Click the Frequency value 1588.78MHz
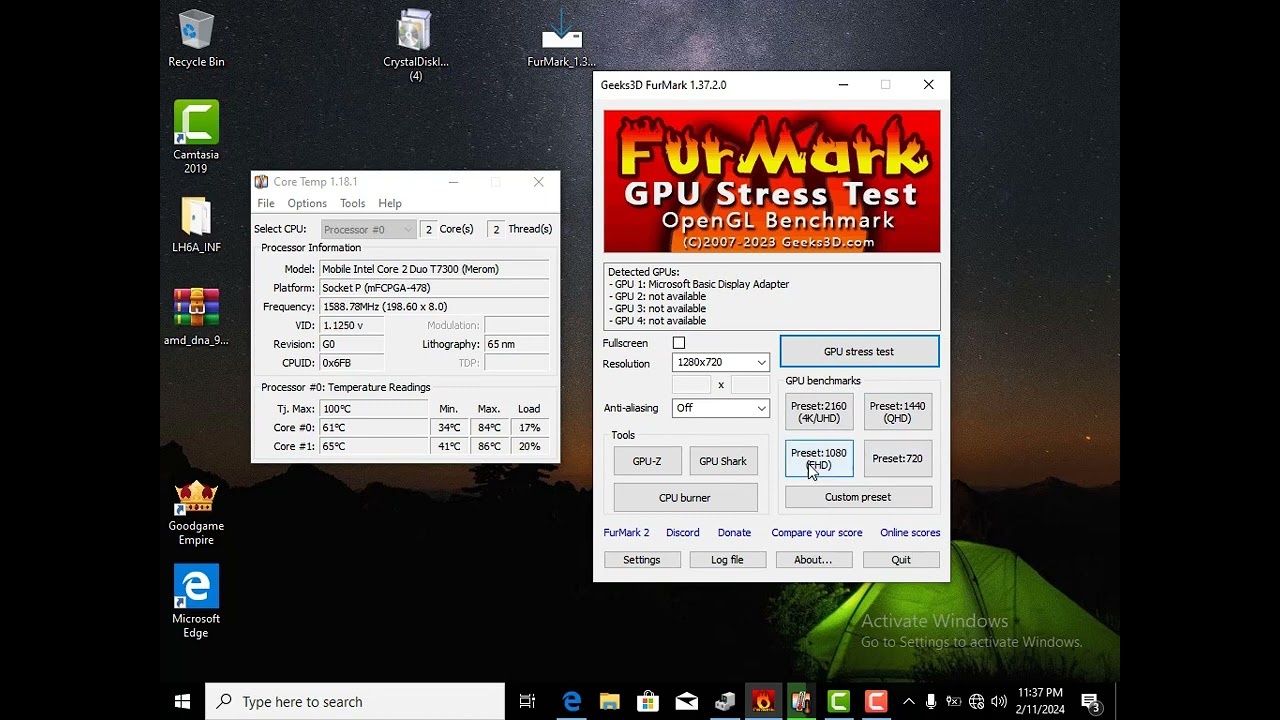Screen dimensions: 1280x720 [x=434, y=307]
